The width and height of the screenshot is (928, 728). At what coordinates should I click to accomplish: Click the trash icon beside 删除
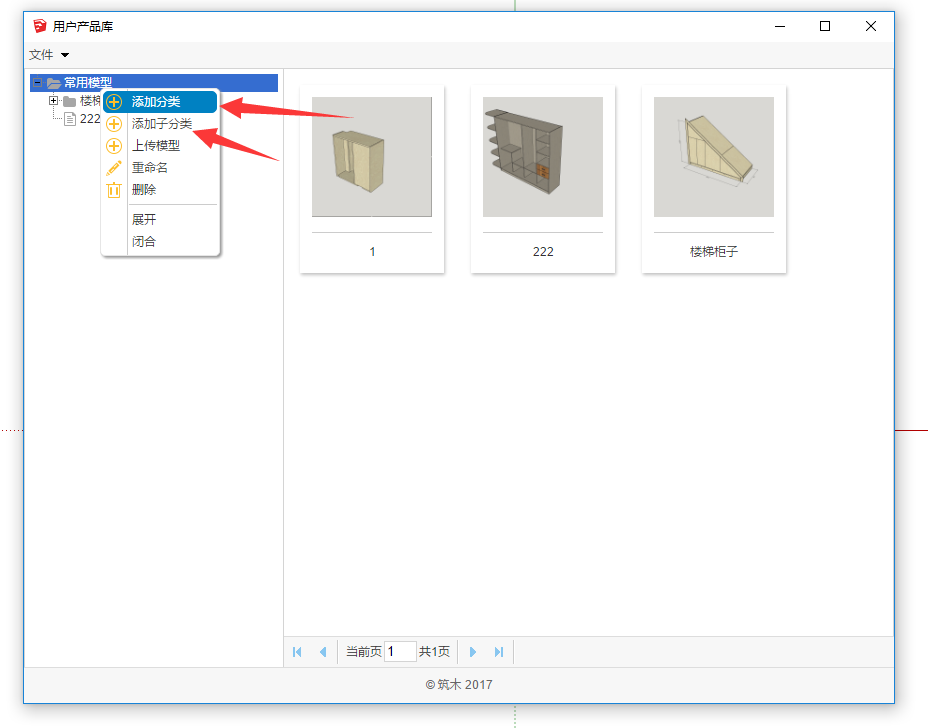click(x=114, y=190)
